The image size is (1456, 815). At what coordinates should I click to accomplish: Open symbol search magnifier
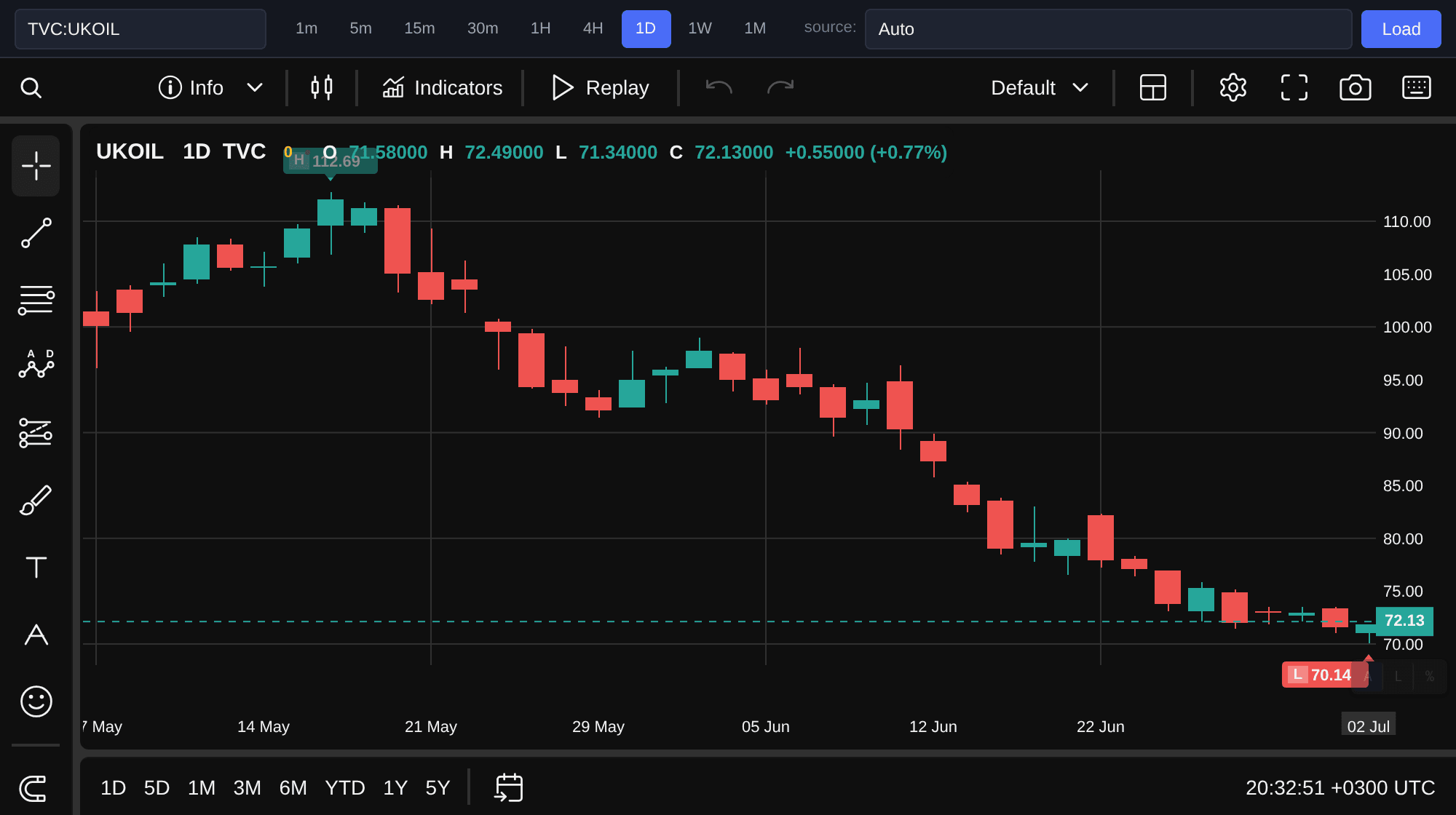31,88
